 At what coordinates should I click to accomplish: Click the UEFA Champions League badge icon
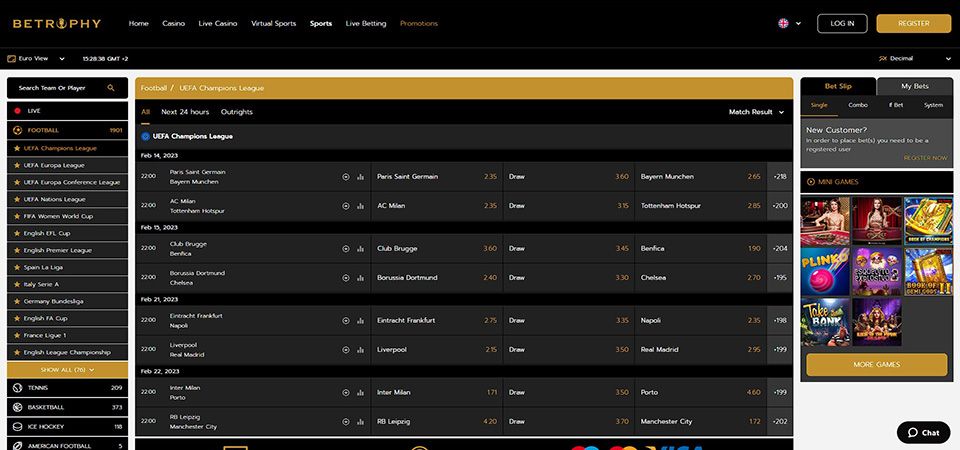tap(145, 137)
